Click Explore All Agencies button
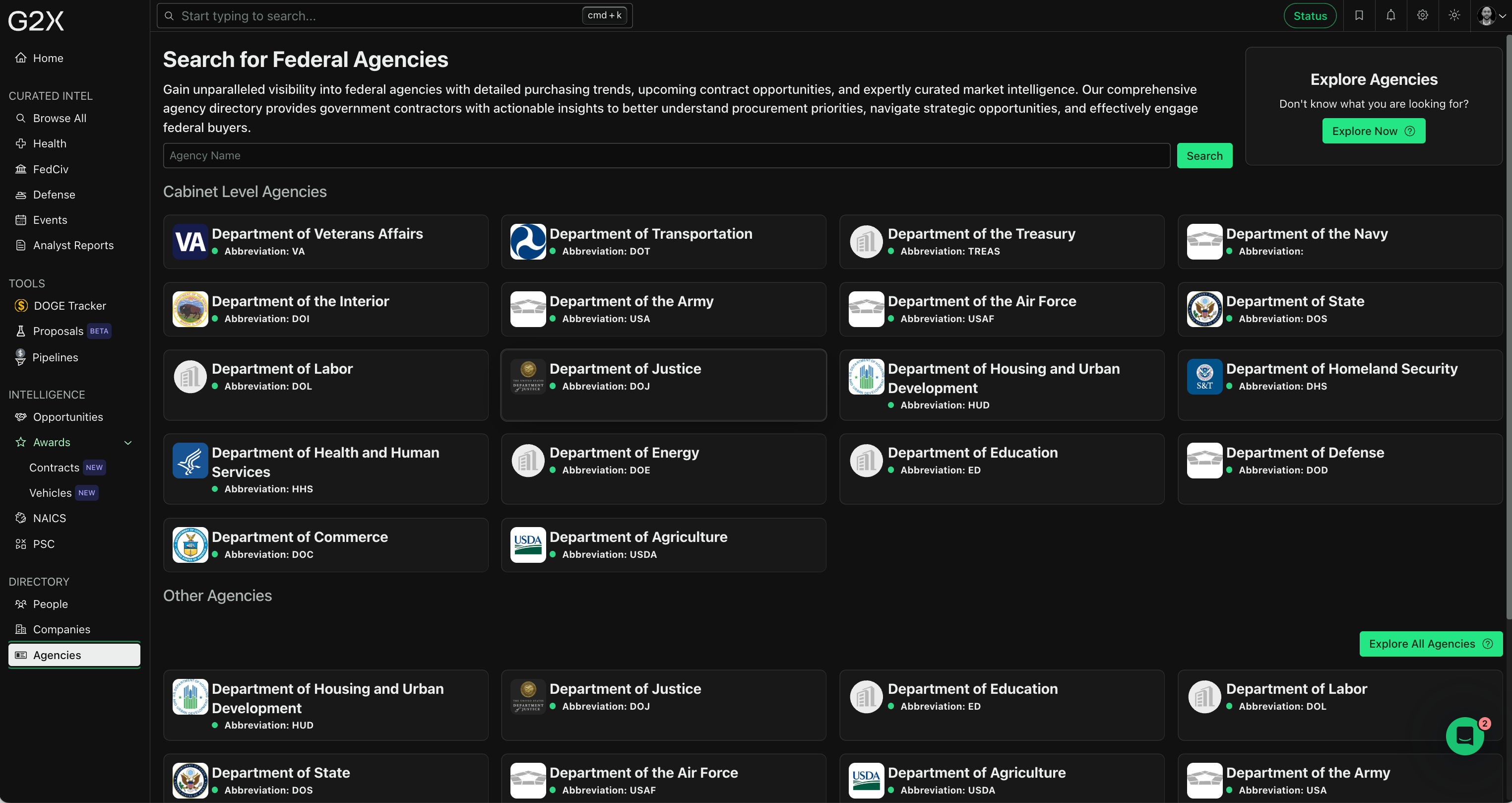The width and height of the screenshot is (1512, 803). tap(1431, 644)
